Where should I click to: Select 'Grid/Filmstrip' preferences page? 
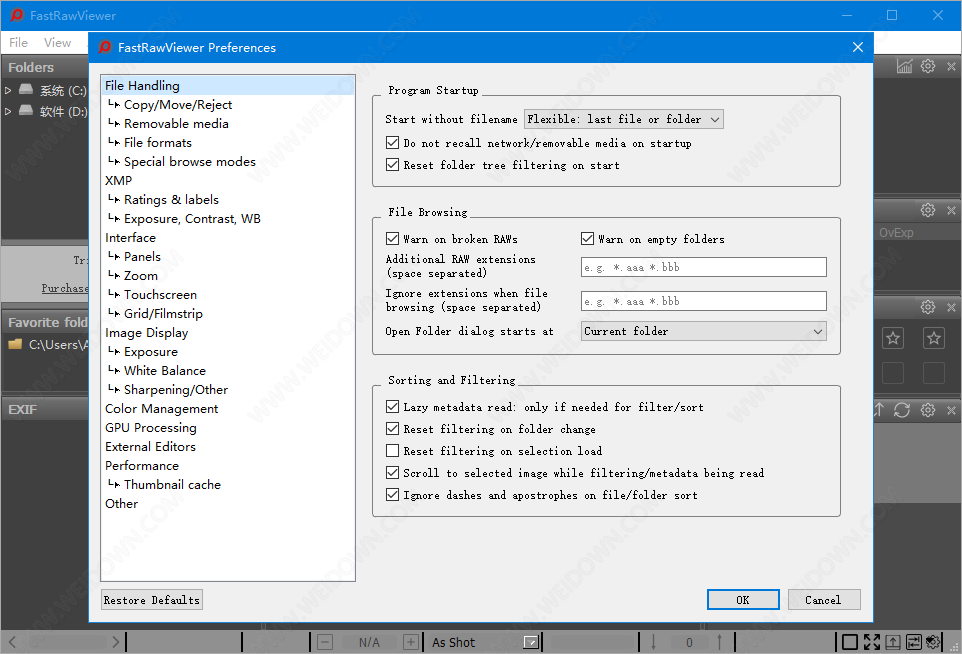(x=163, y=314)
